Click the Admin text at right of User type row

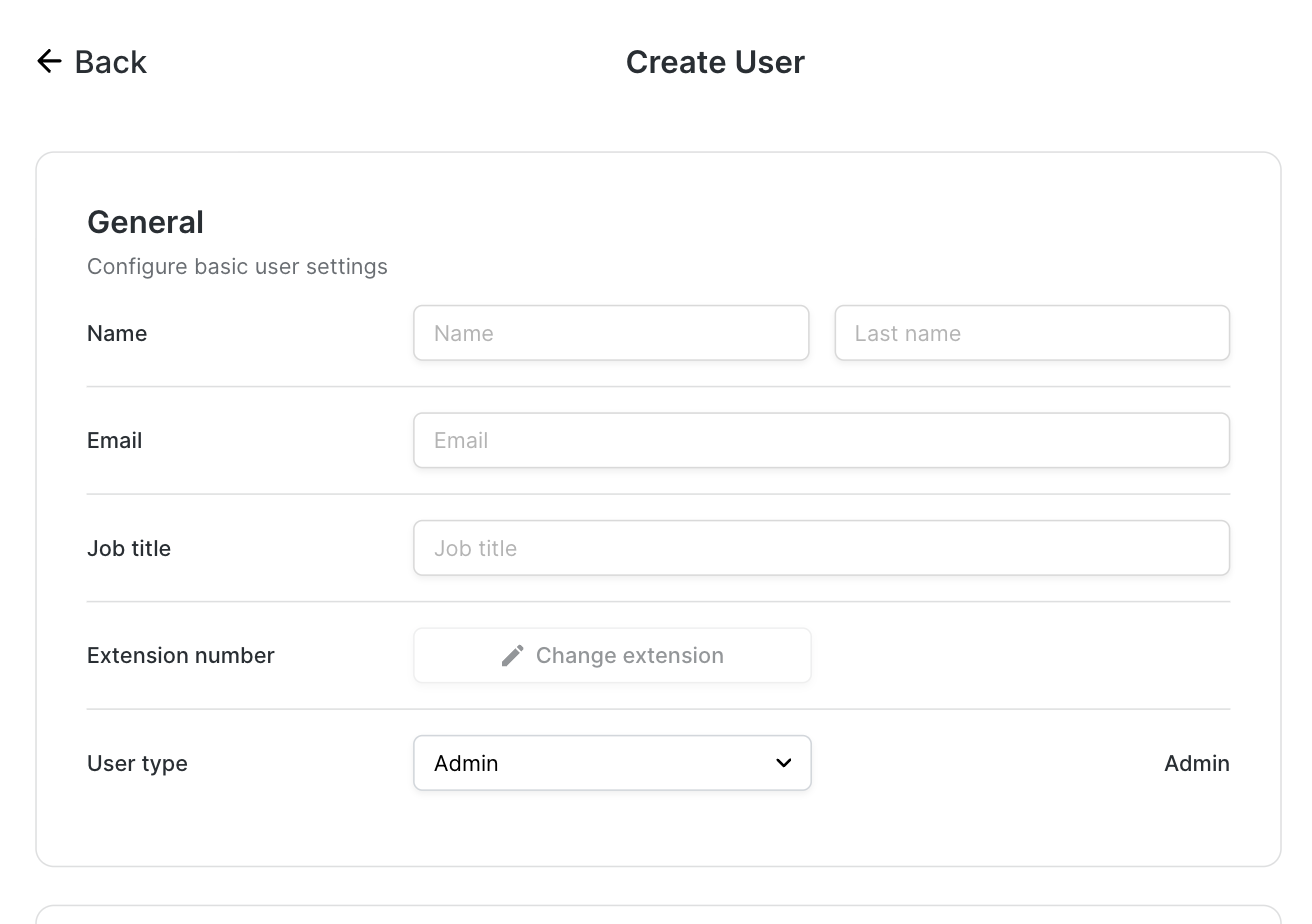[x=1197, y=764]
